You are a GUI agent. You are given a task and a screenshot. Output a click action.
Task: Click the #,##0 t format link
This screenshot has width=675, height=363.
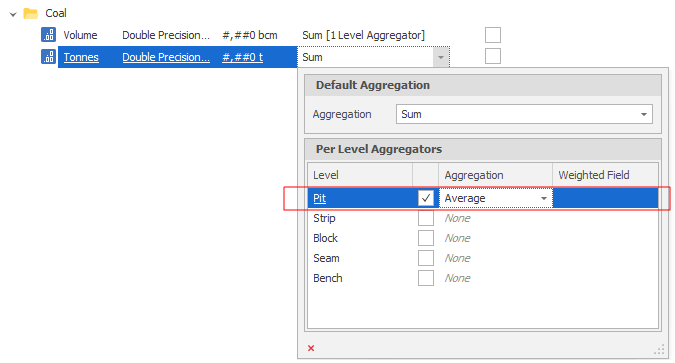(x=242, y=57)
